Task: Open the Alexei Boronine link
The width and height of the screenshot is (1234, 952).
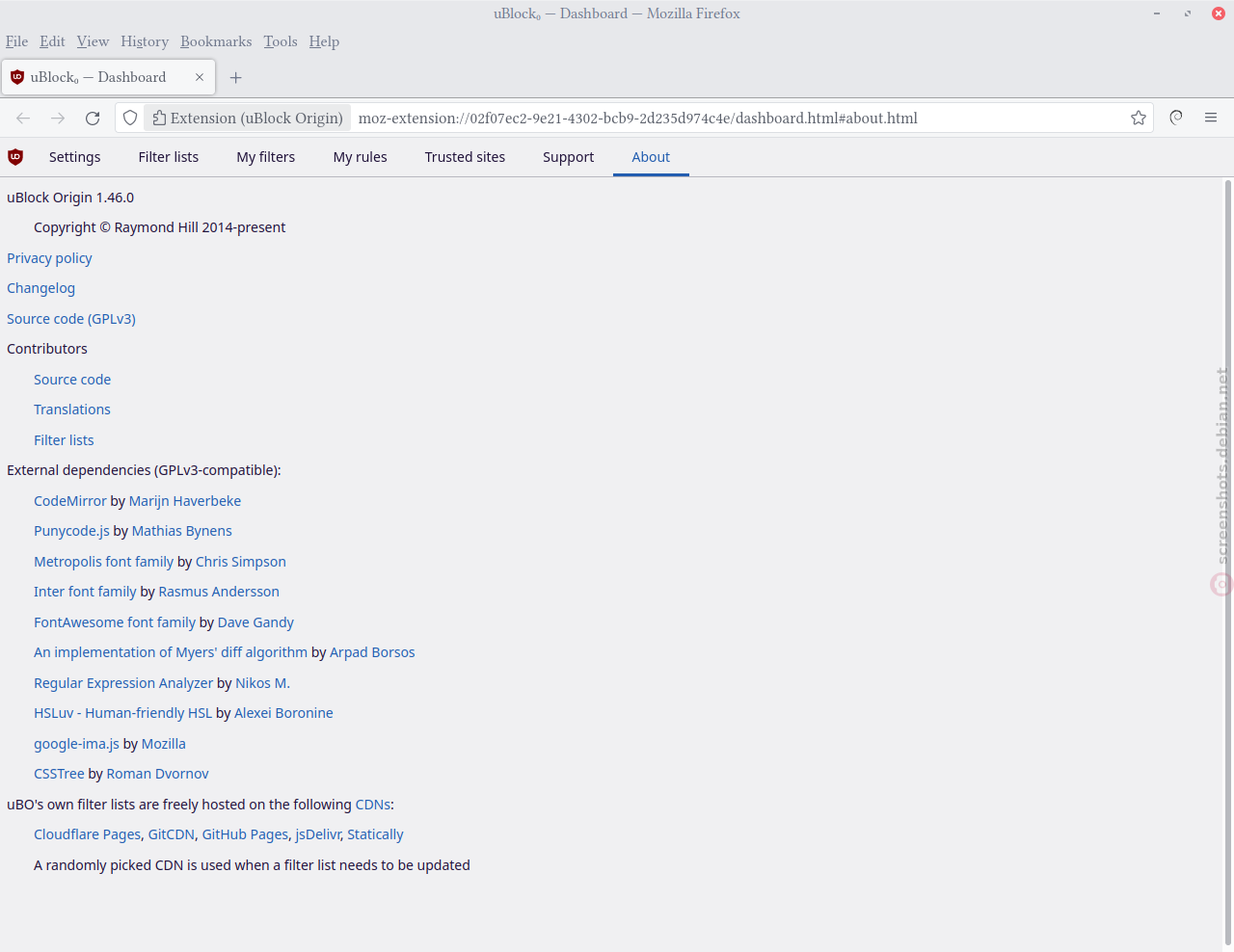Action: click(283, 713)
